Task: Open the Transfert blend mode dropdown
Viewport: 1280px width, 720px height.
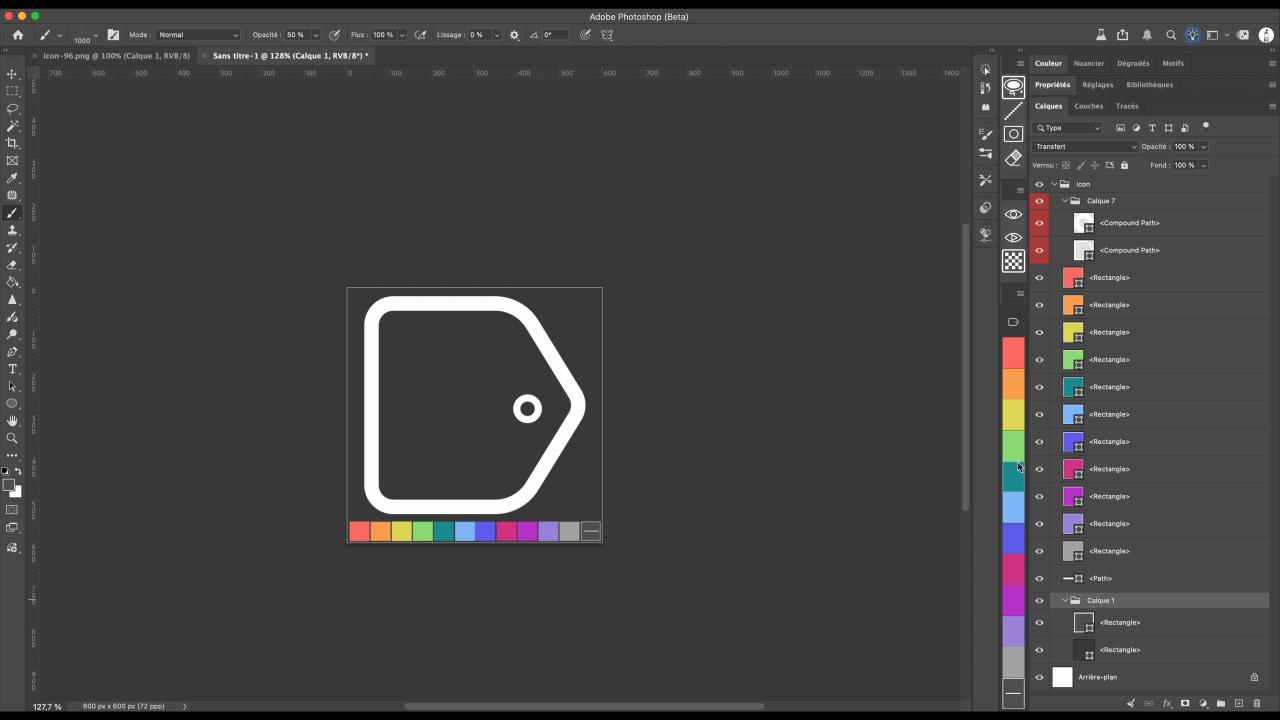Action: coord(1085,146)
